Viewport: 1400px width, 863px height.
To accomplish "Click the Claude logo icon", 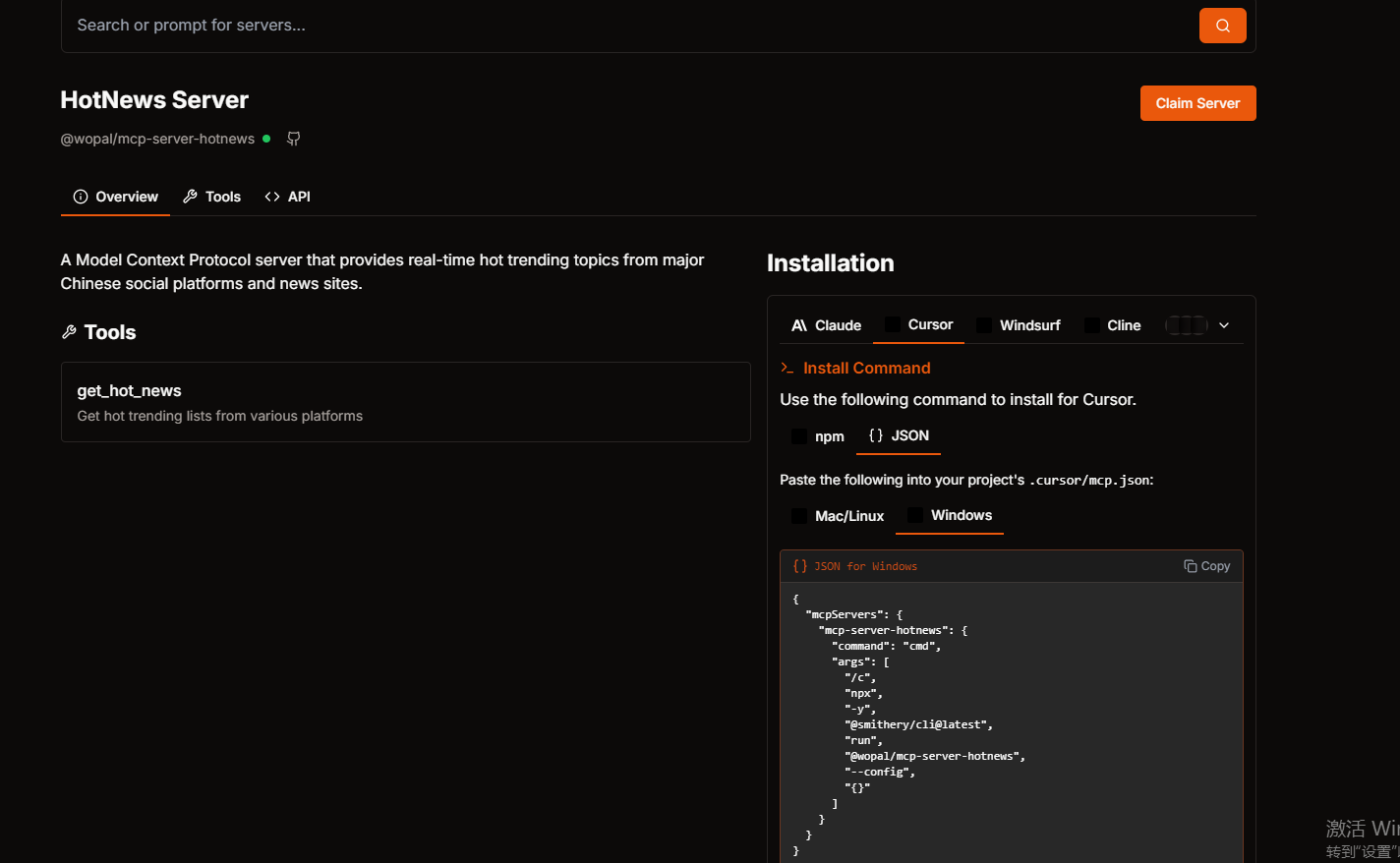I will coord(799,325).
